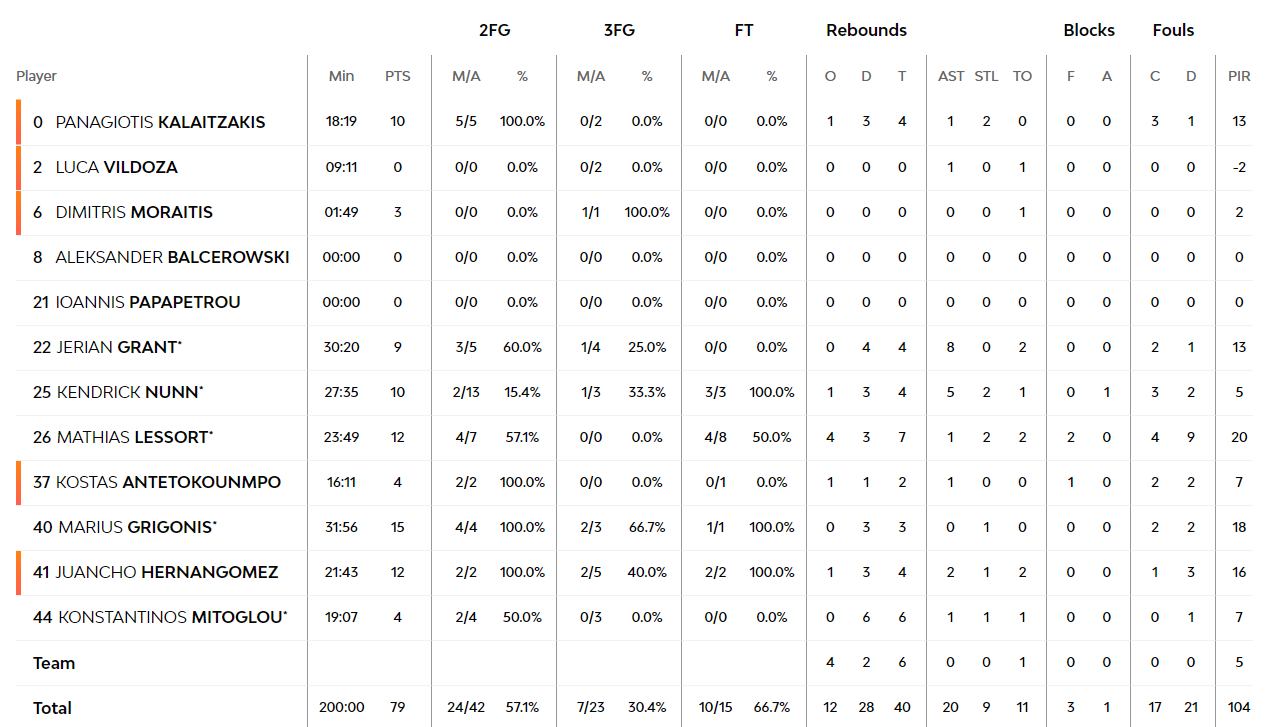Click the Min column header
This screenshot has width=1266, height=727.
[x=342, y=76]
